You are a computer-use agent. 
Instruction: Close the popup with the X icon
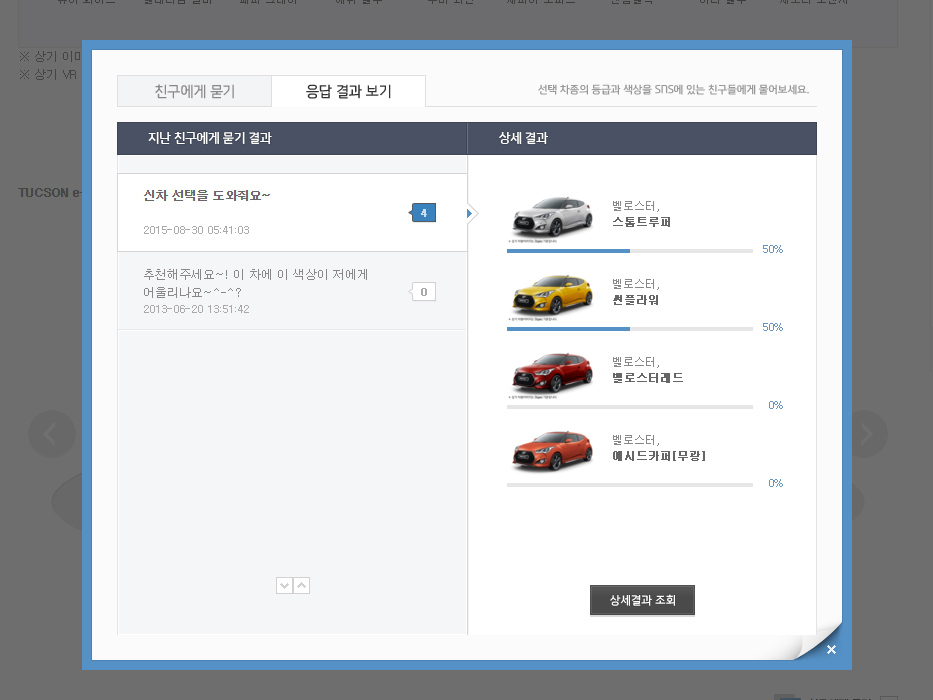point(831,650)
